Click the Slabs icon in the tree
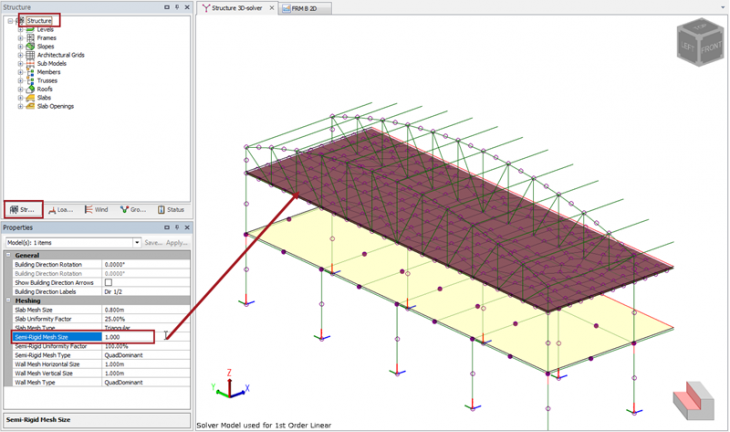 [29, 98]
